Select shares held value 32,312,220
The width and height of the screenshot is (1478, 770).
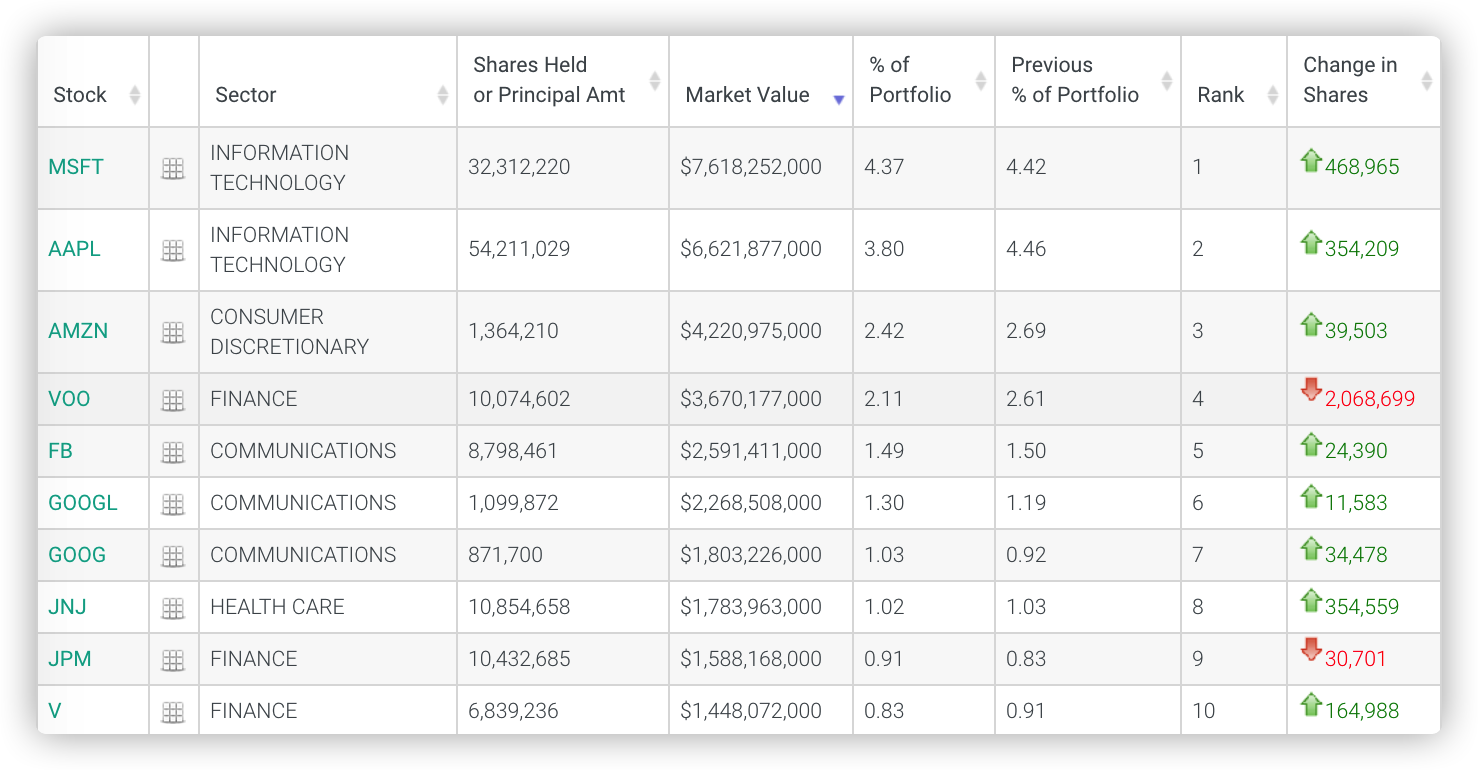[519, 167]
